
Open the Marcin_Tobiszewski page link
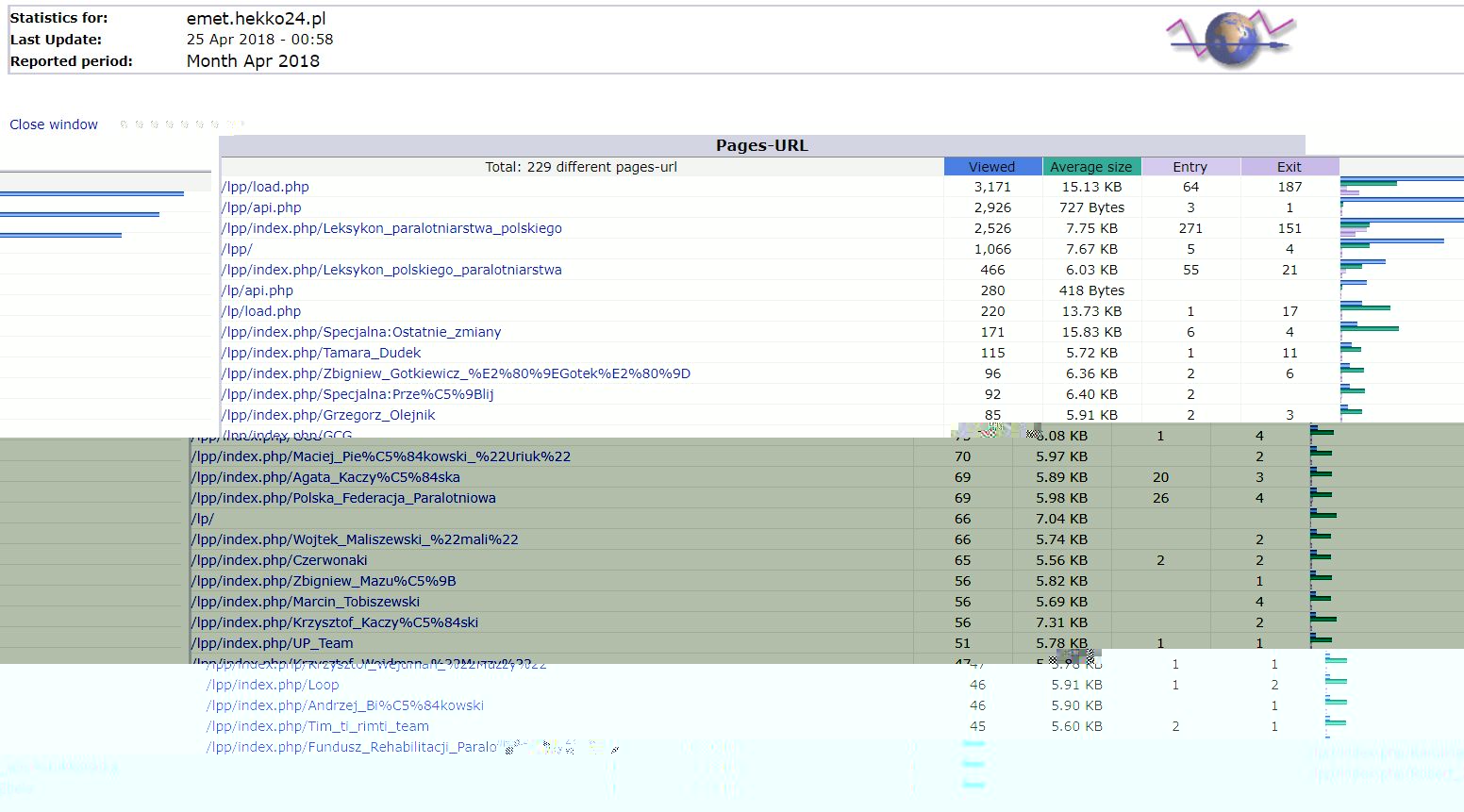[306, 602]
